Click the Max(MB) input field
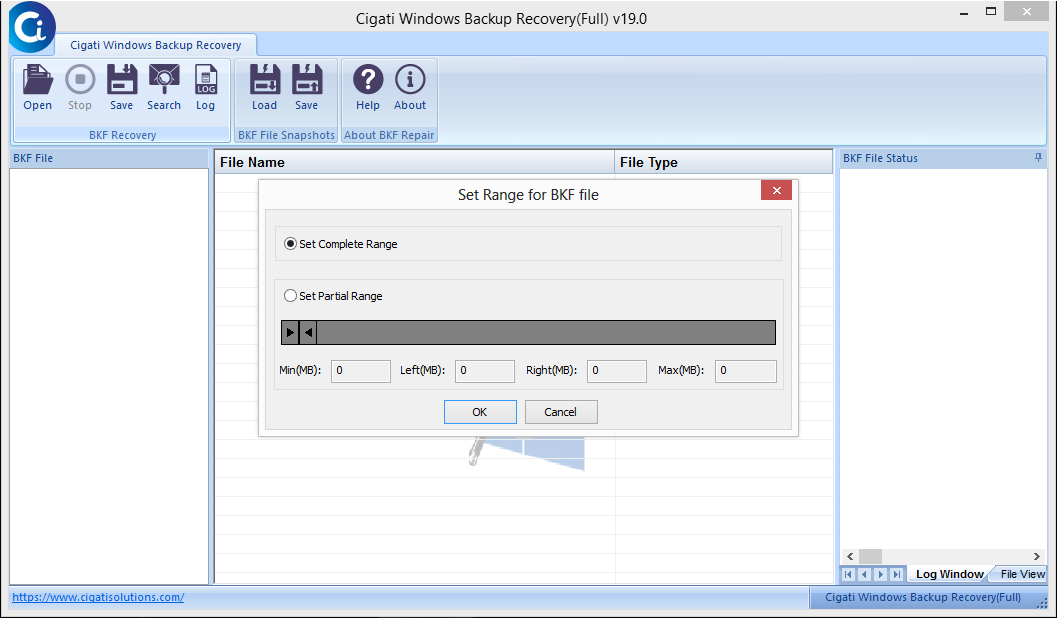 tap(746, 371)
